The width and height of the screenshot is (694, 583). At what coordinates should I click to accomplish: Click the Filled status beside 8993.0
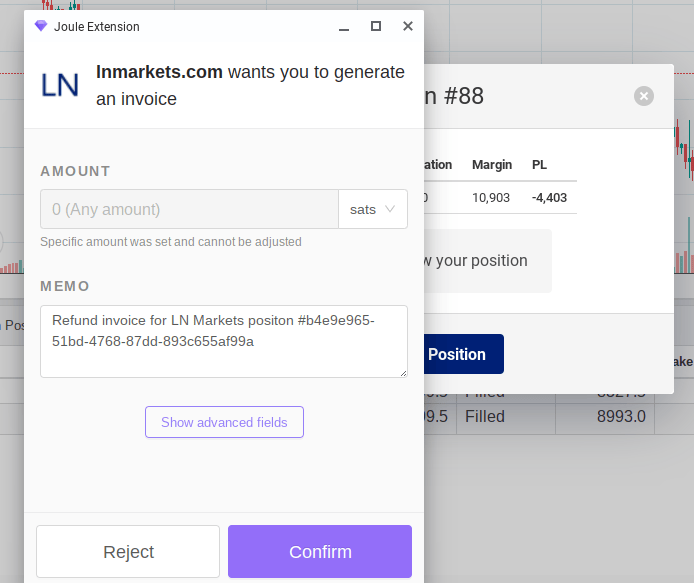485,416
